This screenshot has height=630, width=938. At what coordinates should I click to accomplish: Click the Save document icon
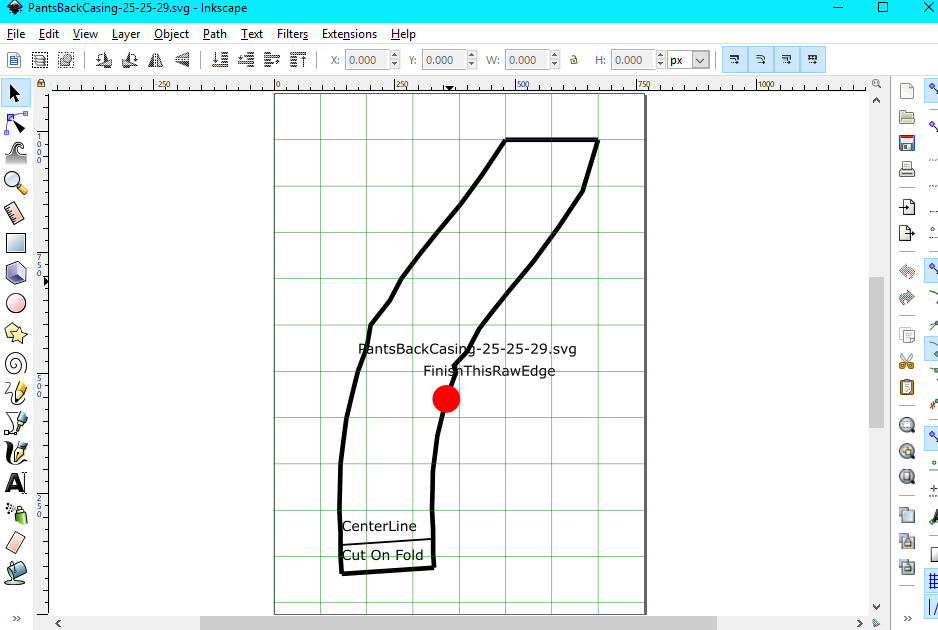coord(907,143)
